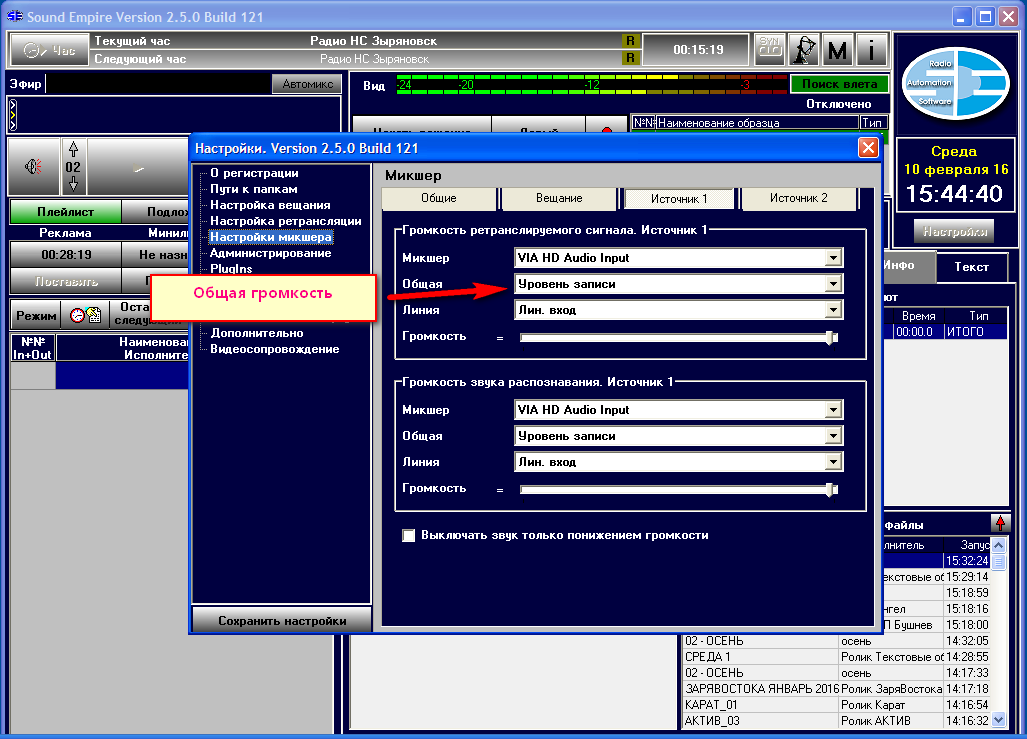Select PlugIns tree item

tap(231, 269)
